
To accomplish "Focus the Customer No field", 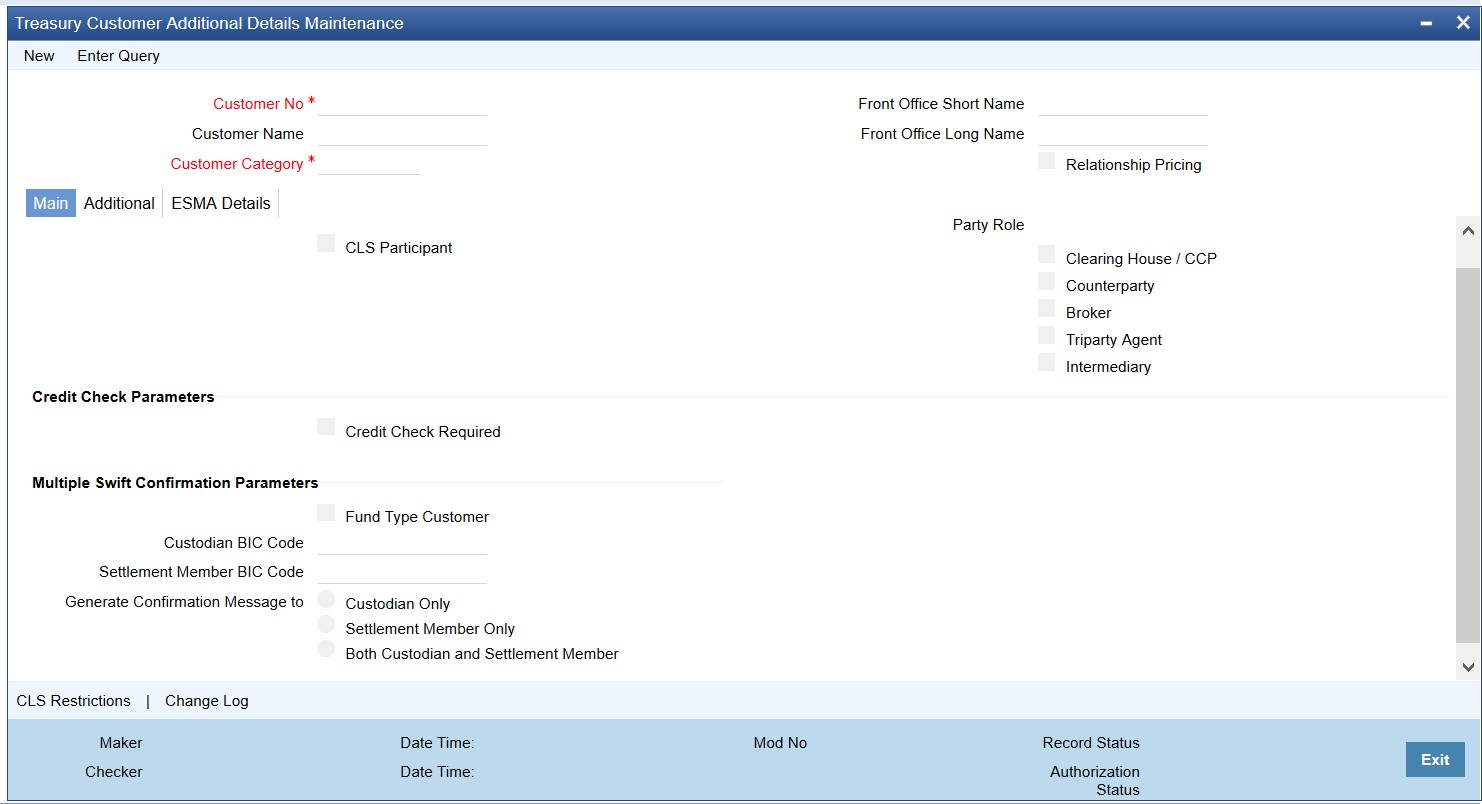I will (402, 104).
